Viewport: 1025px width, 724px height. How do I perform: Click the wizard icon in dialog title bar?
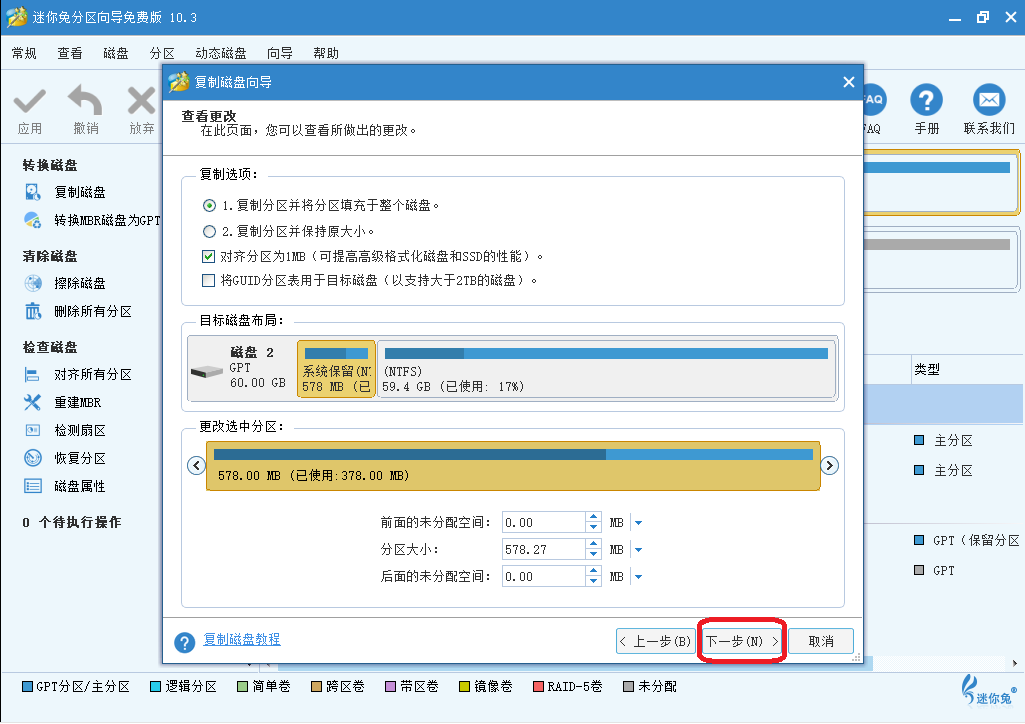tap(178, 82)
